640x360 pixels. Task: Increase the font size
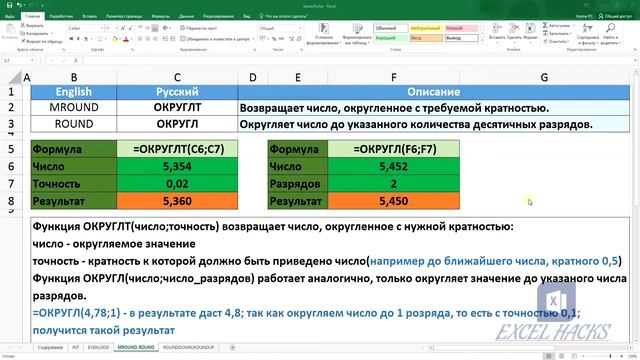coord(123,28)
